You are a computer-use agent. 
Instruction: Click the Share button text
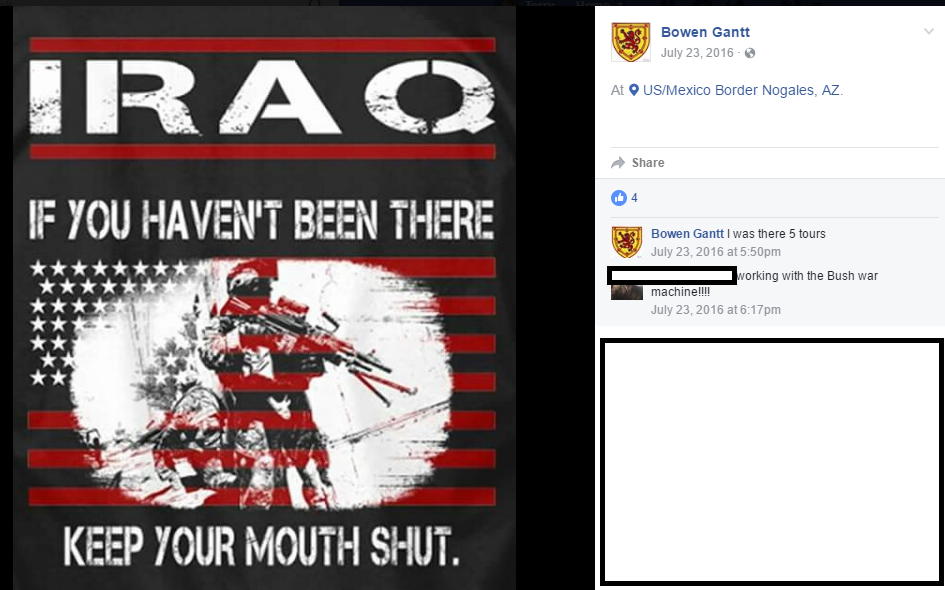pyautogui.click(x=648, y=163)
